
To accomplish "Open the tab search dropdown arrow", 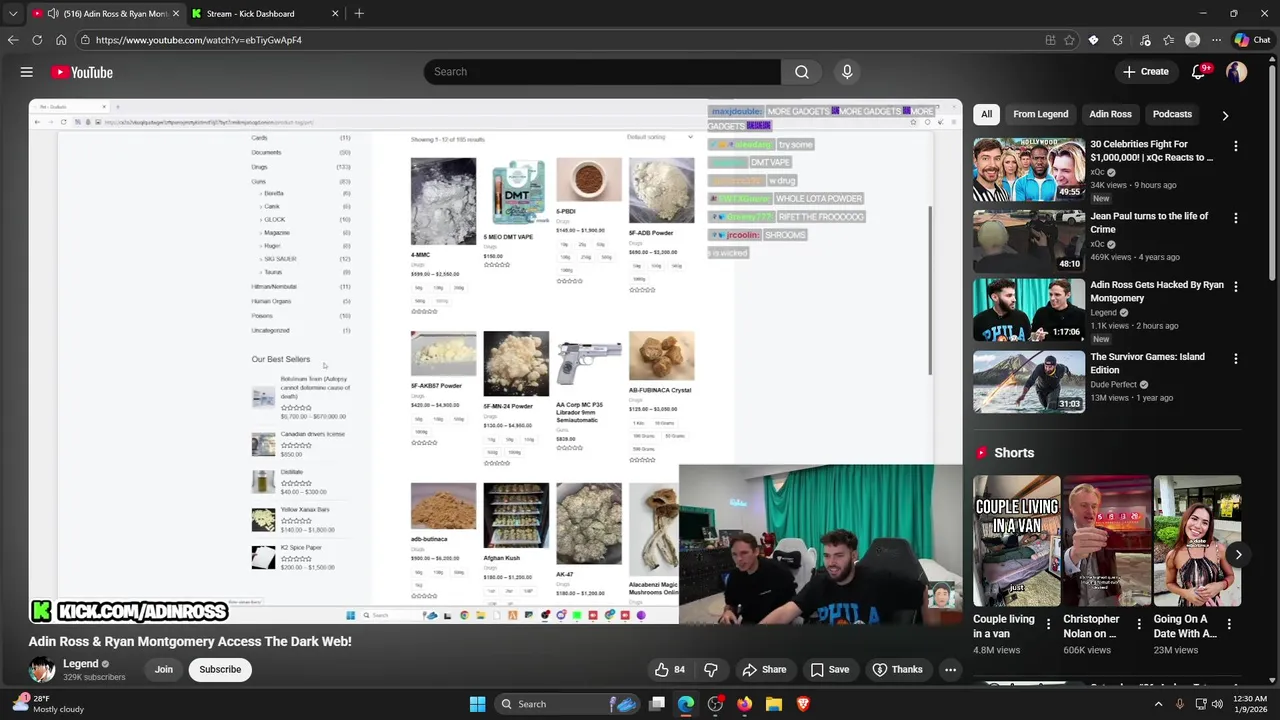I will 13,14.
